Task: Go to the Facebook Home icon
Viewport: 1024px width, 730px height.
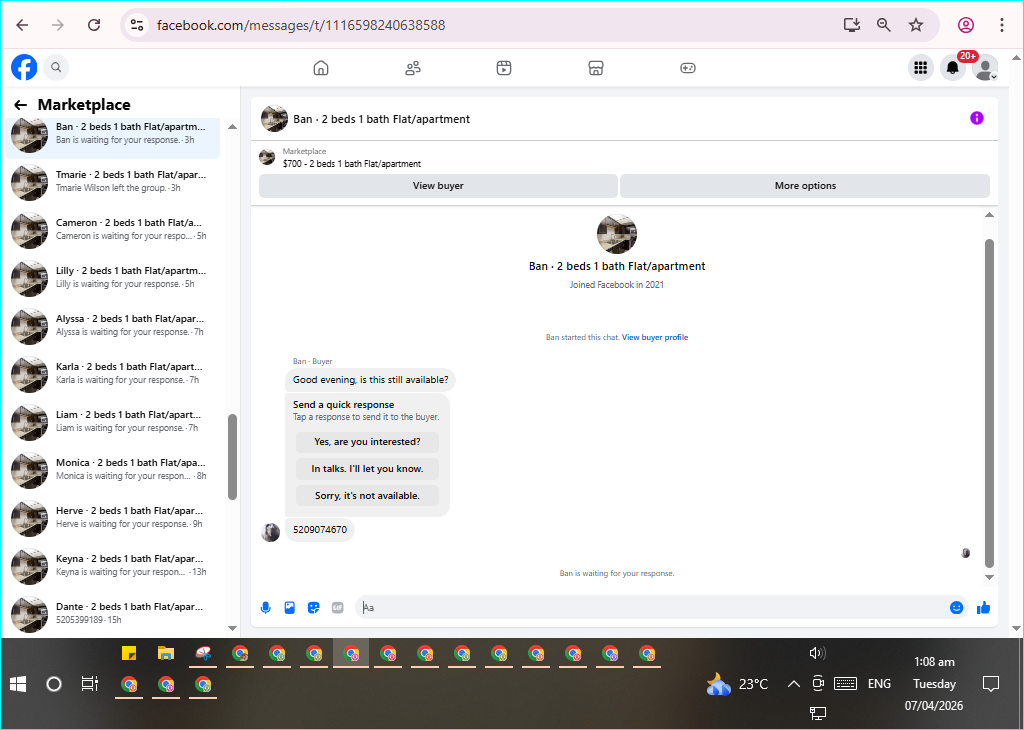Action: pyautogui.click(x=321, y=68)
